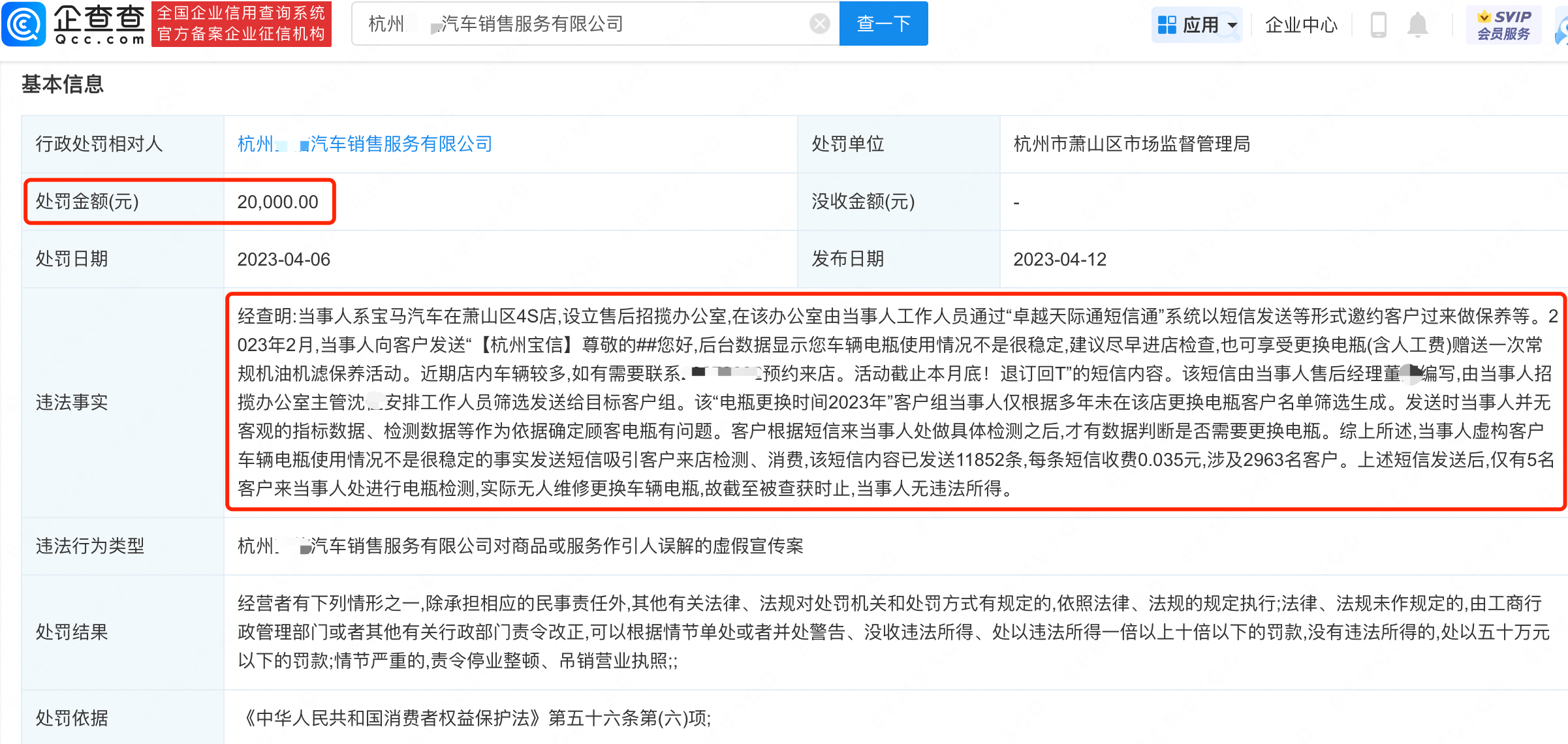Click the 处罚依据 law citation text
The image size is (1568, 744).
pyautogui.click(x=475, y=718)
